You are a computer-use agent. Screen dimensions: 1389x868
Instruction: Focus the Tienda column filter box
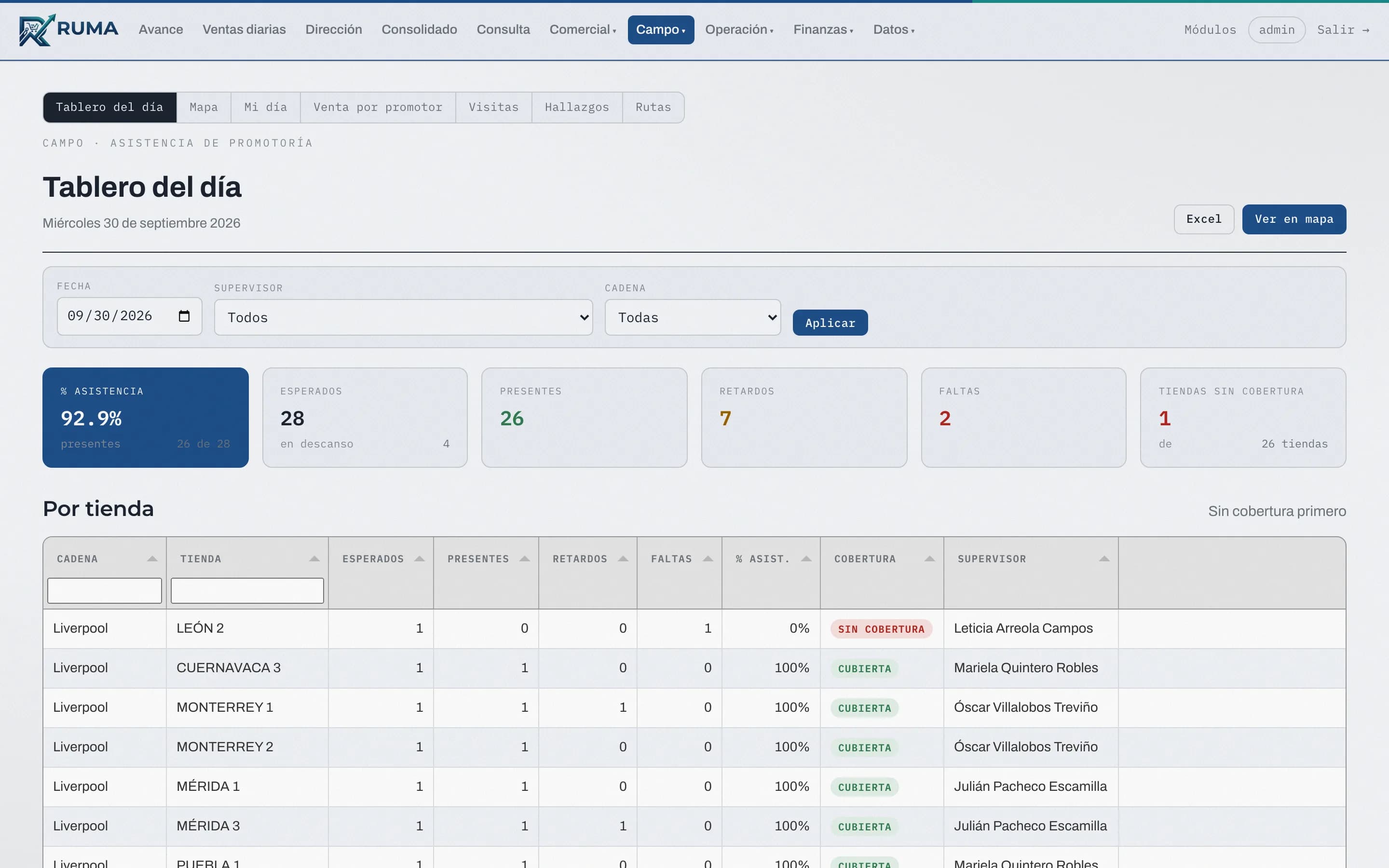(x=247, y=591)
